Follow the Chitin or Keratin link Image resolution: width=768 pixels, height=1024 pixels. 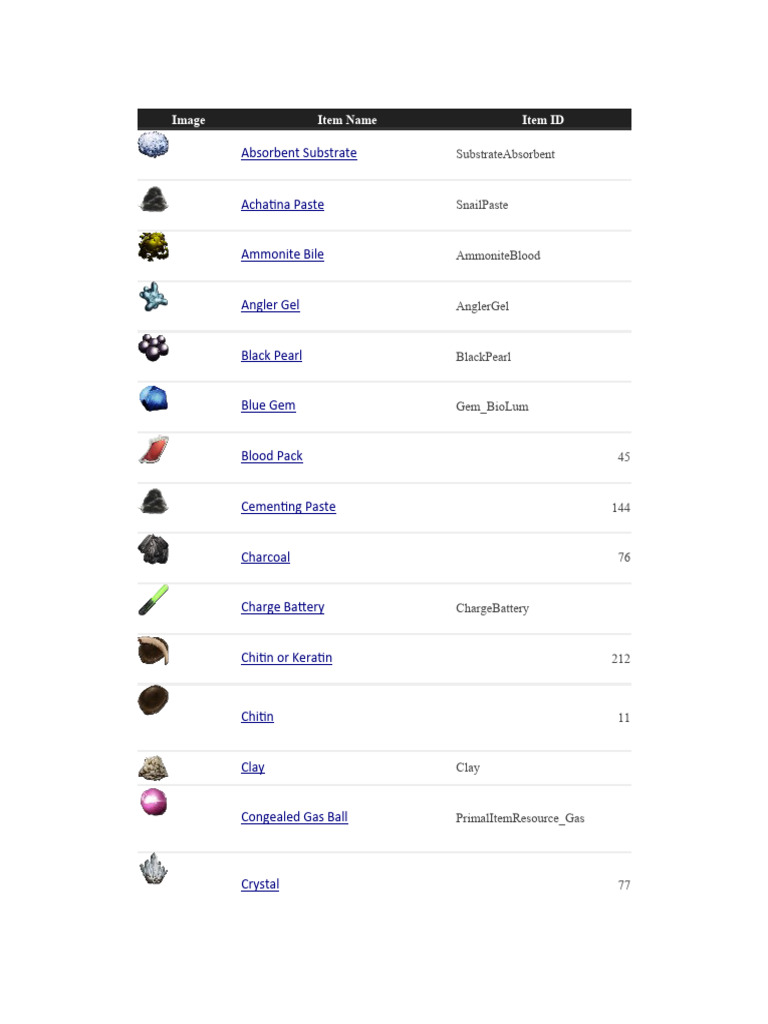click(x=286, y=657)
